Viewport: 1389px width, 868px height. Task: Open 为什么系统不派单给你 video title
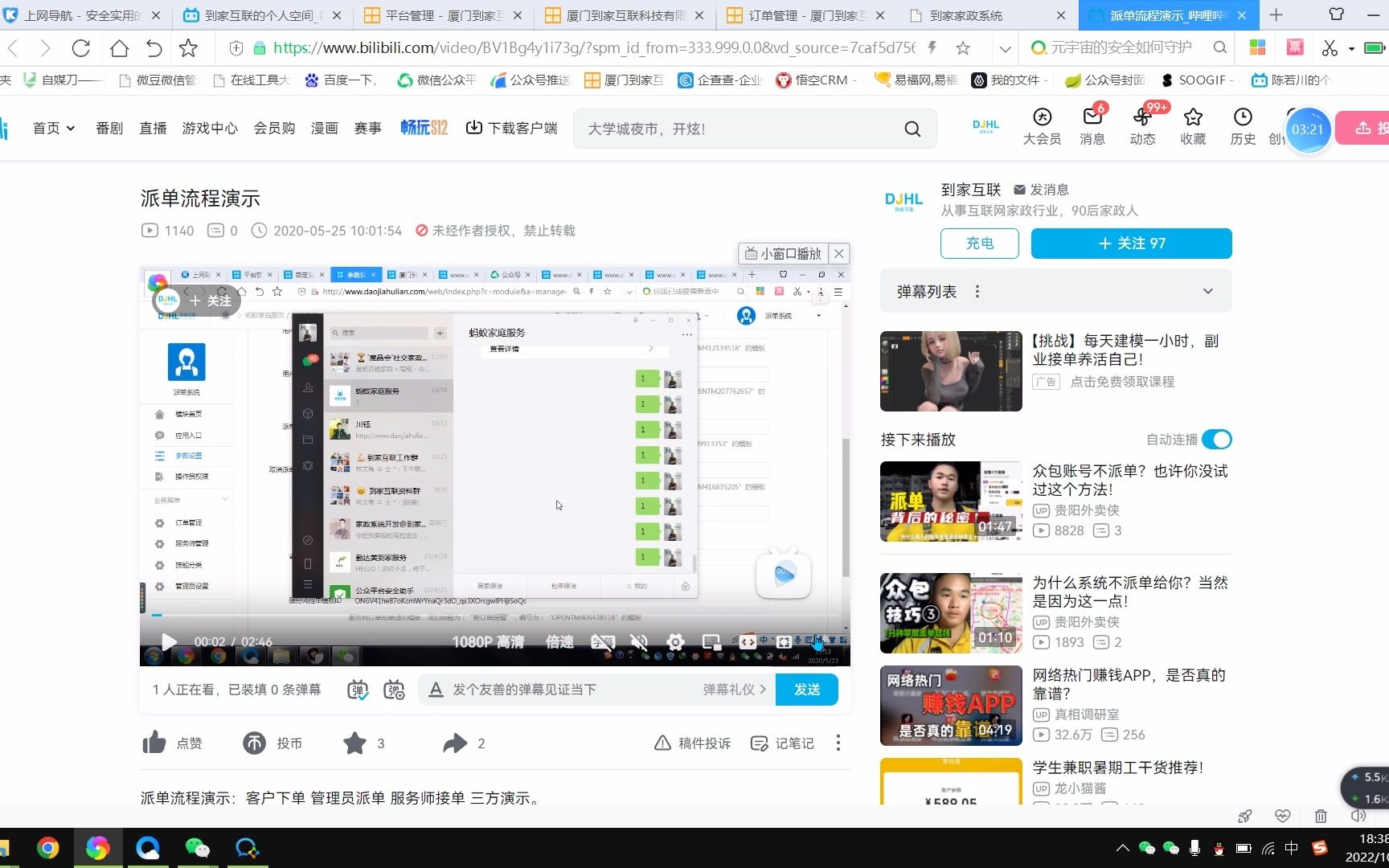point(1130,592)
